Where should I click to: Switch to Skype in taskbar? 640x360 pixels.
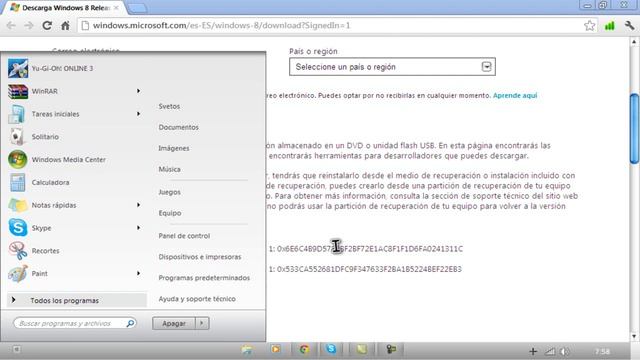pyautogui.click(x=331, y=349)
